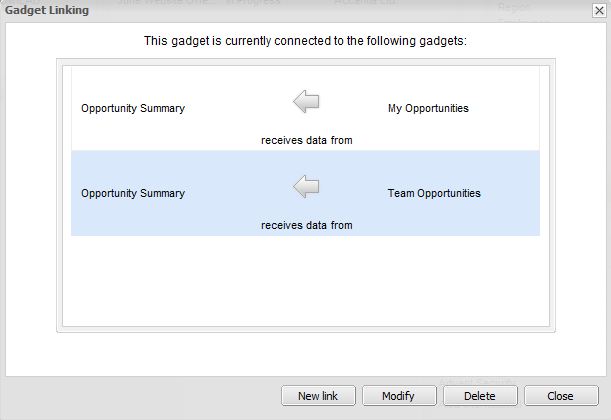Click the arrow icon beside My Opportunities
This screenshot has width=611, height=420.
click(306, 102)
